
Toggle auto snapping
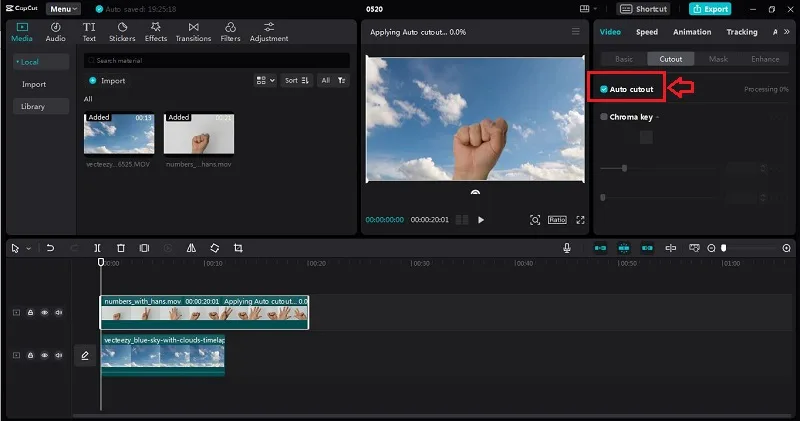tap(623, 248)
